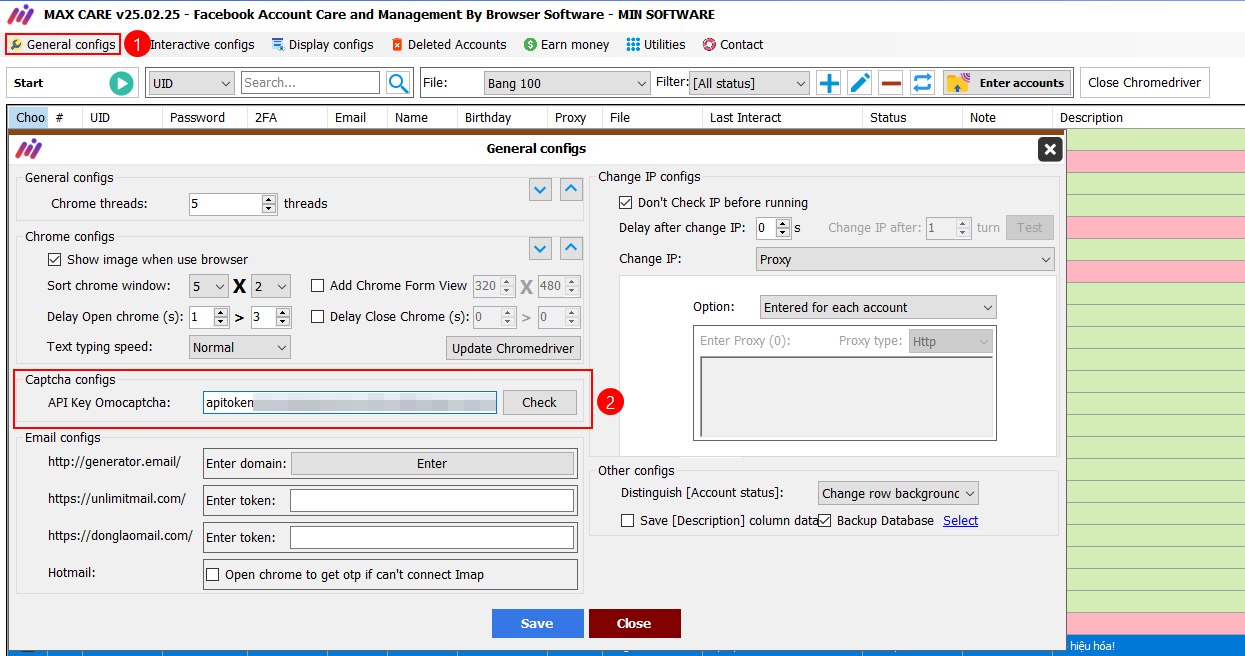
Task: Click the donglaomail.com token input field
Action: tap(432, 537)
